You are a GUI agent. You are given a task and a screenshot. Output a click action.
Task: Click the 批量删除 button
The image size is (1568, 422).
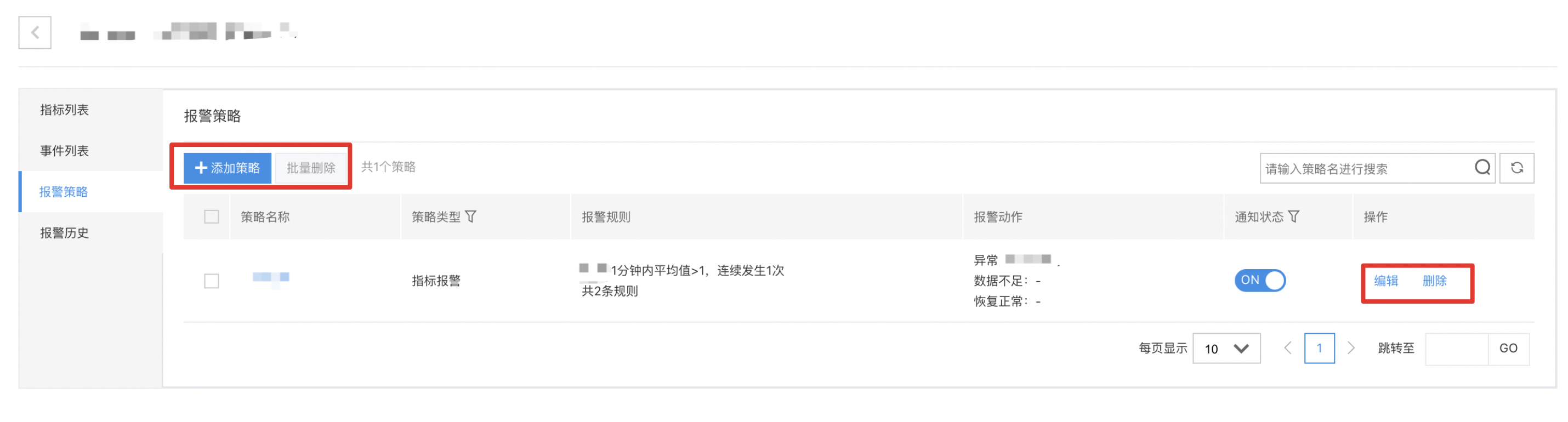(x=311, y=168)
